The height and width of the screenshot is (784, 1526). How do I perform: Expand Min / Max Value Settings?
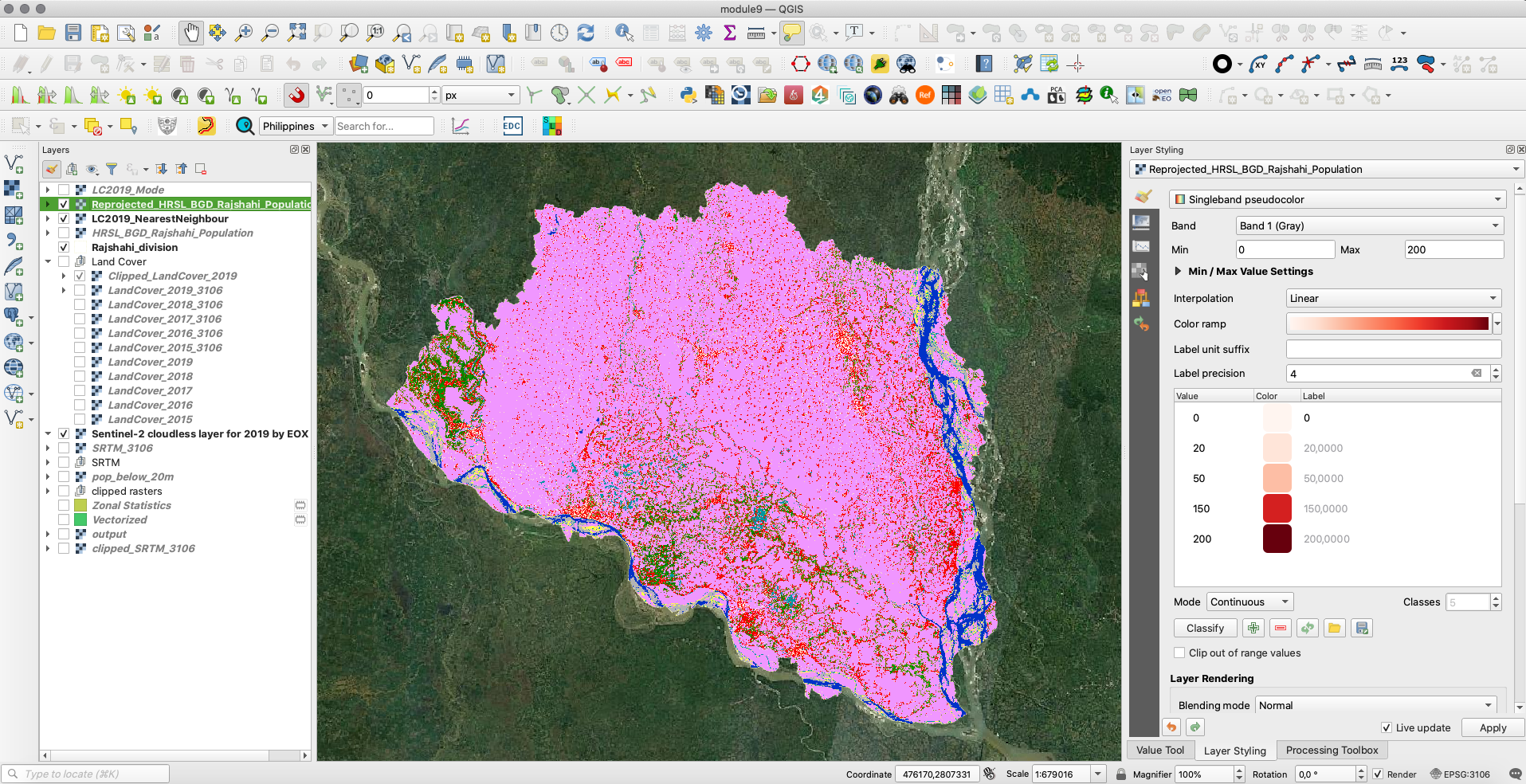pos(1178,271)
